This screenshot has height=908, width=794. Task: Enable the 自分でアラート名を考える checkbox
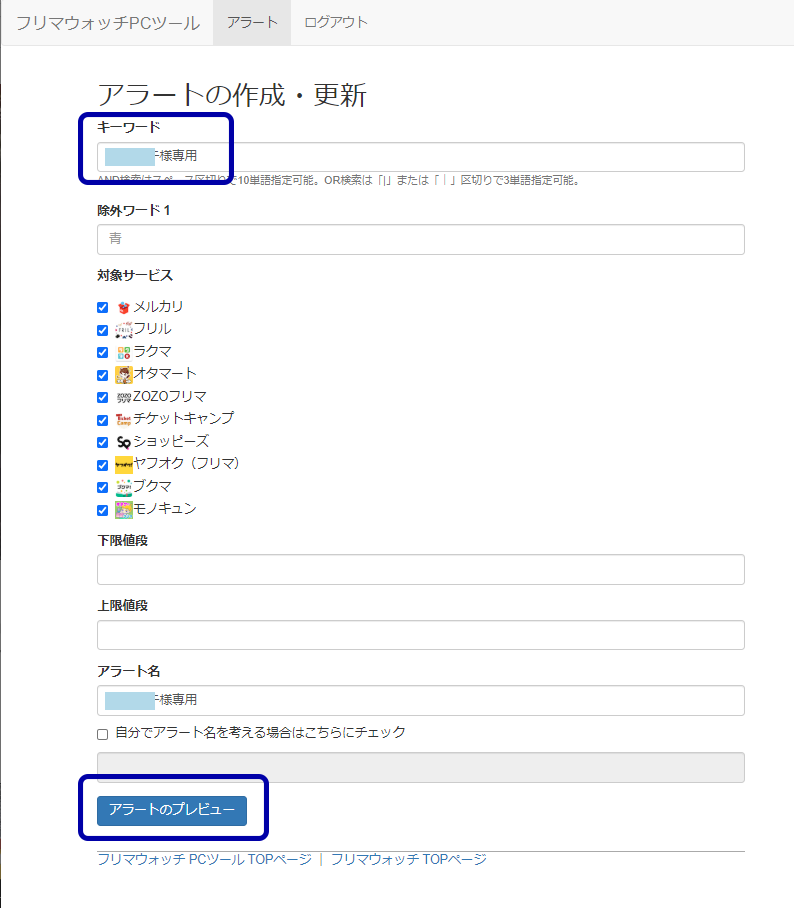pyautogui.click(x=102, y=734)
